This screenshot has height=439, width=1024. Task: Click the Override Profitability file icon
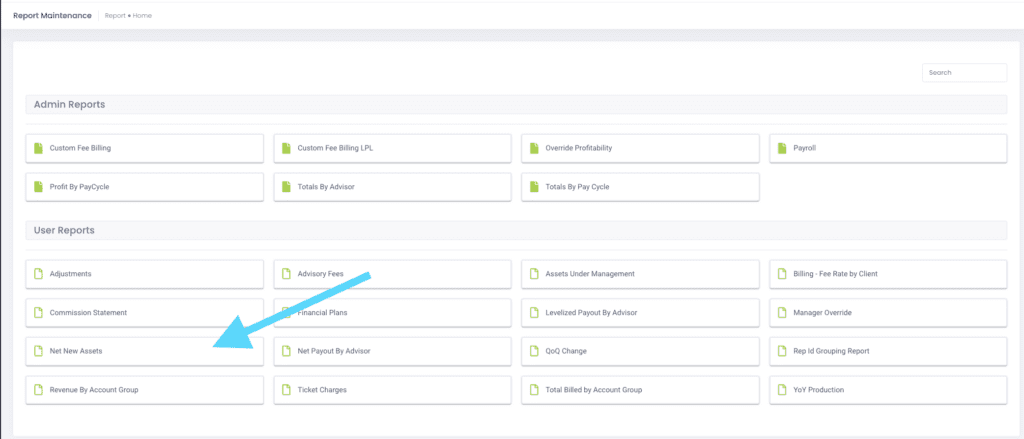click(x=534, y=148)
